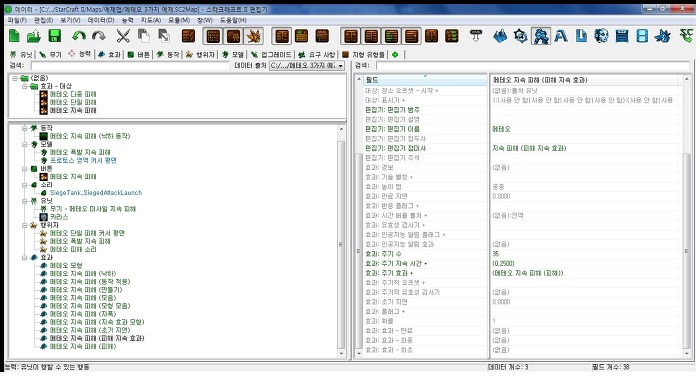The width and height of the screenshot is (700, 376).
Task: Open the Cutscene filmstrip module icon
Action: click(642, 36)
